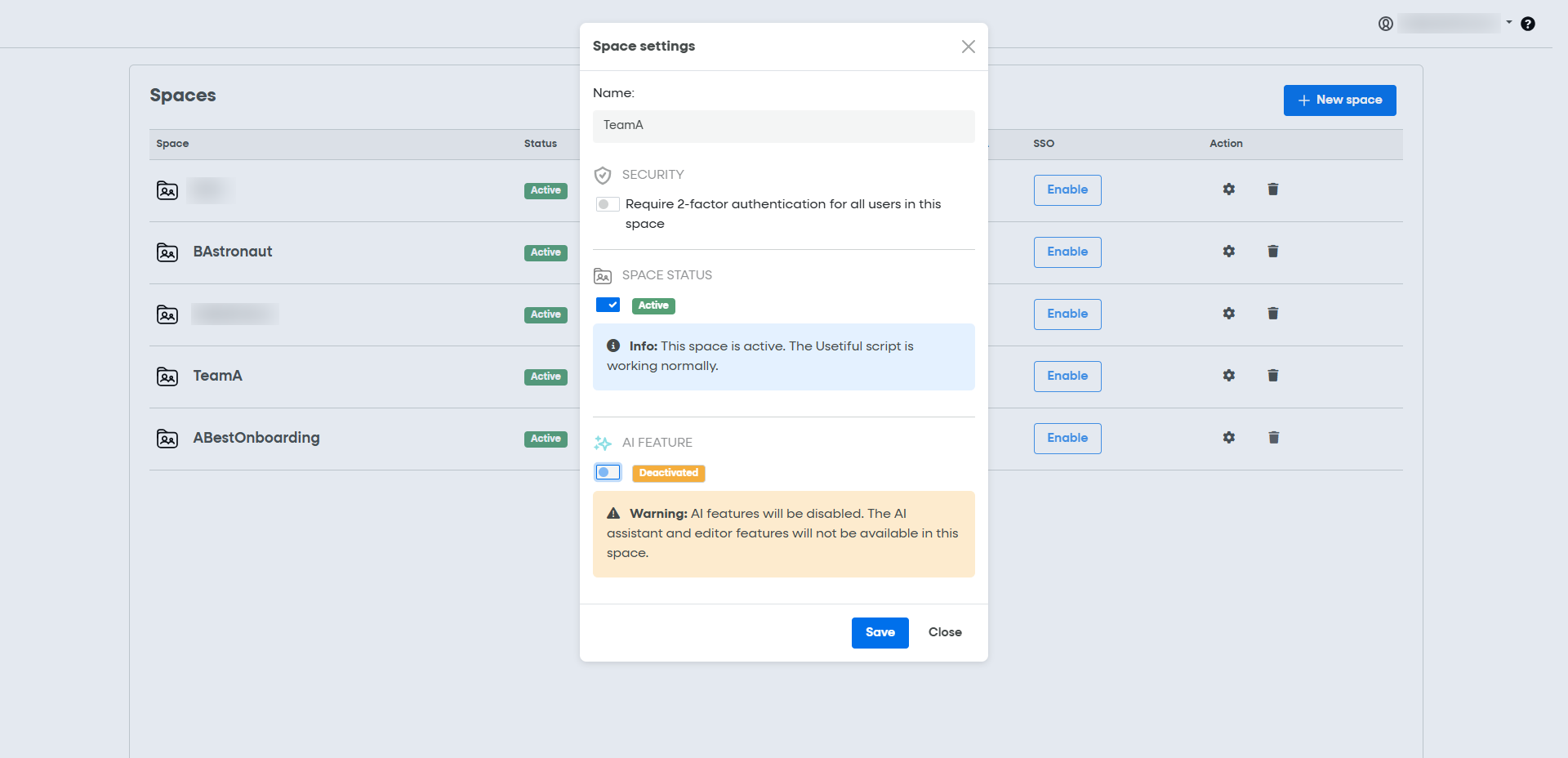The image size is (1568, 758).
Task: Toggle the AI Feature switch
Action: pos(608,472)
